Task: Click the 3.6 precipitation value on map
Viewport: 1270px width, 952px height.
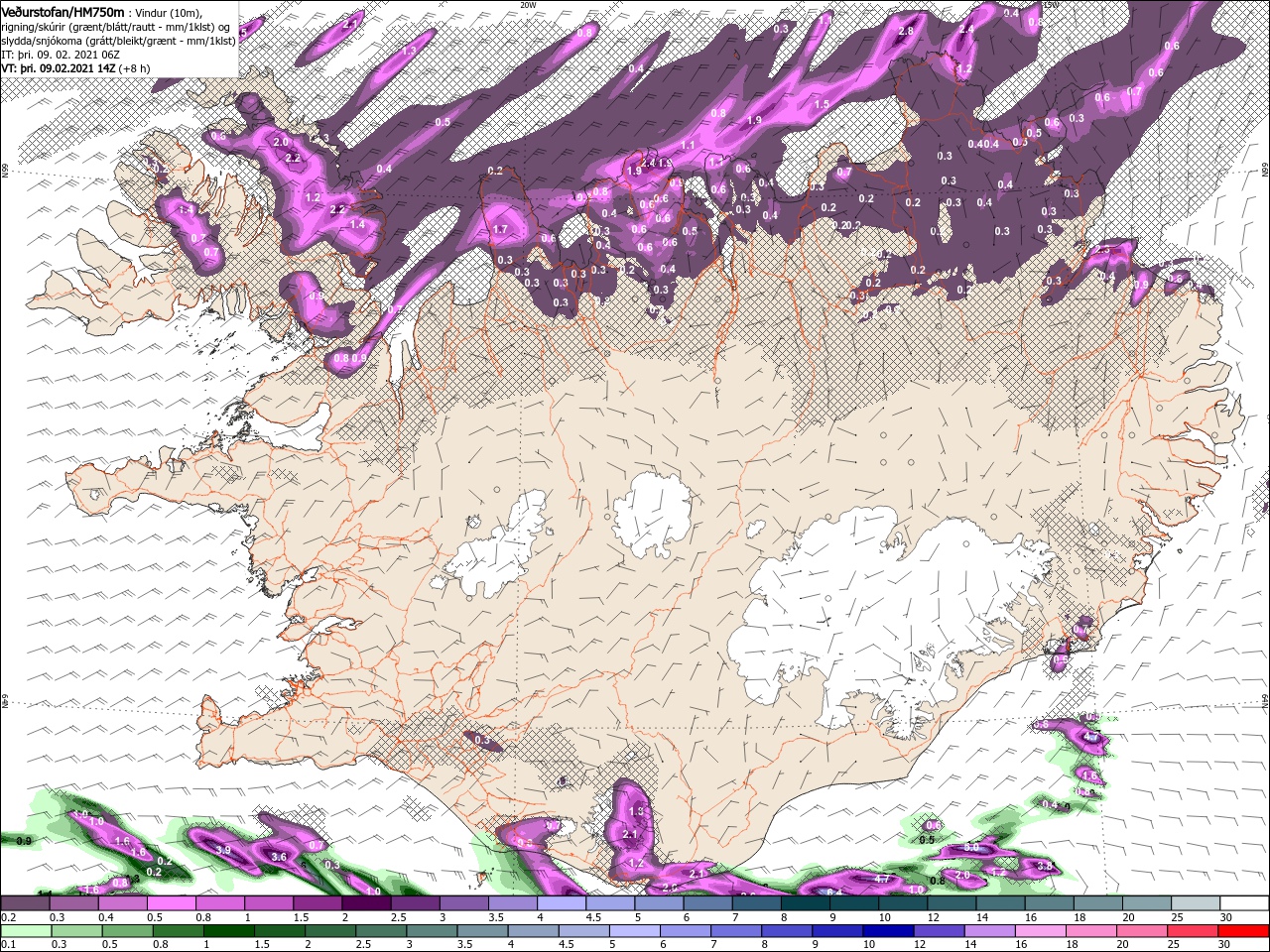Action: tap(279, 857)
